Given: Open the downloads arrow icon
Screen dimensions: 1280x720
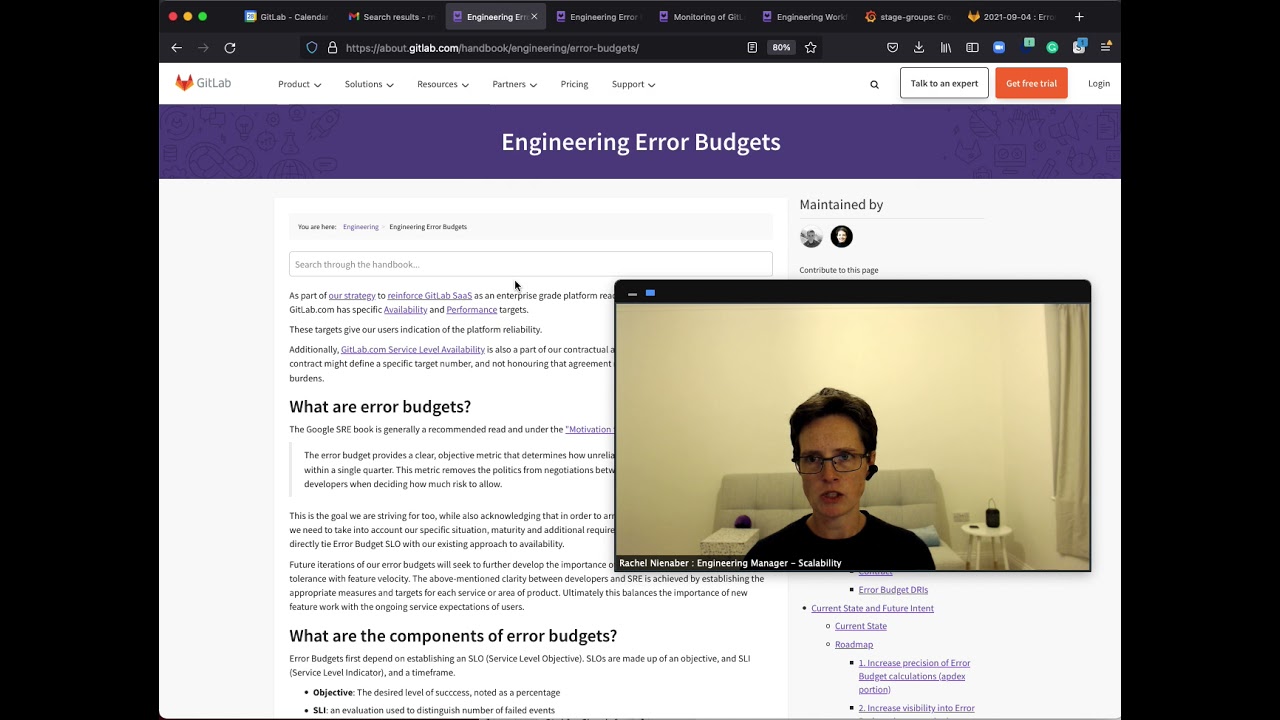Looking at the screenshot, I should coord(919,48).
